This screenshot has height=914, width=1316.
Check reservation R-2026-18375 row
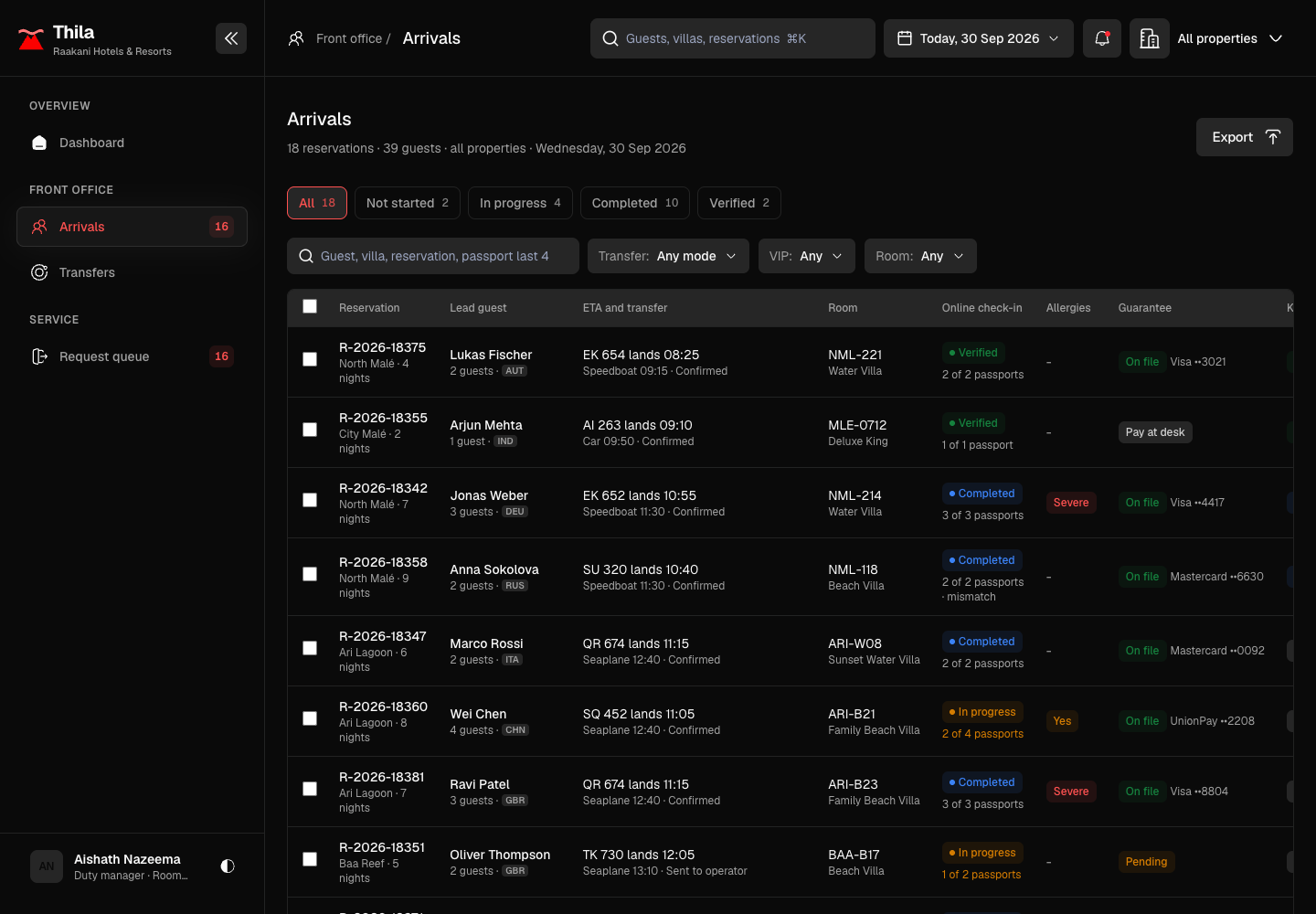[x=310, y=359]
